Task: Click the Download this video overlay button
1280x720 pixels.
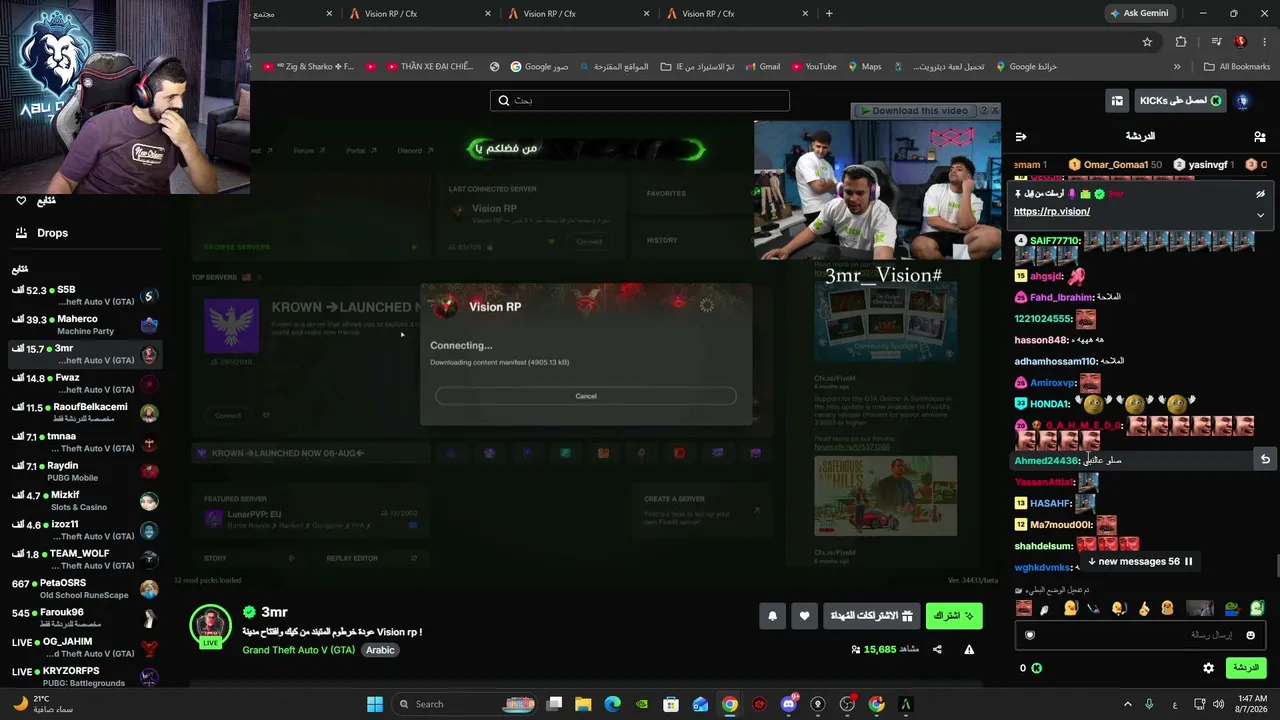Action: tap(916, 111)
